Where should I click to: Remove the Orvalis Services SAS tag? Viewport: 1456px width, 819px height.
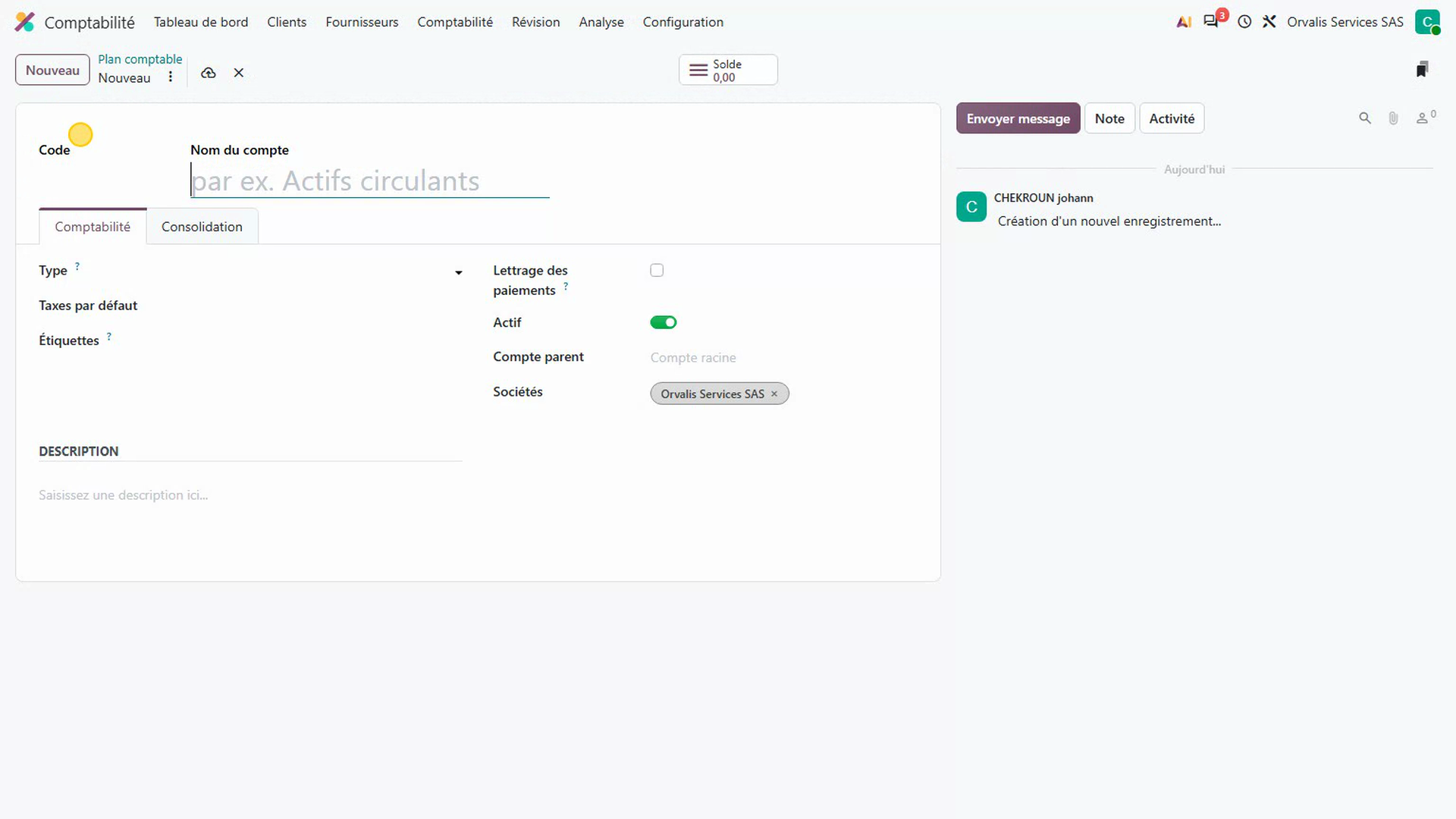click(x=774, y=394)
